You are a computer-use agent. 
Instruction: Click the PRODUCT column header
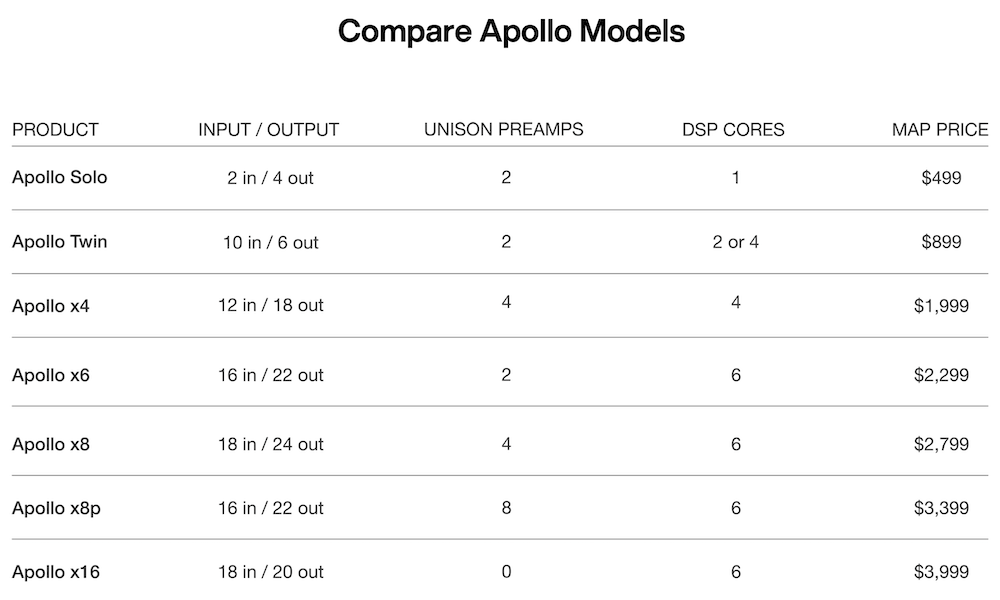click(x=55, y=130)
